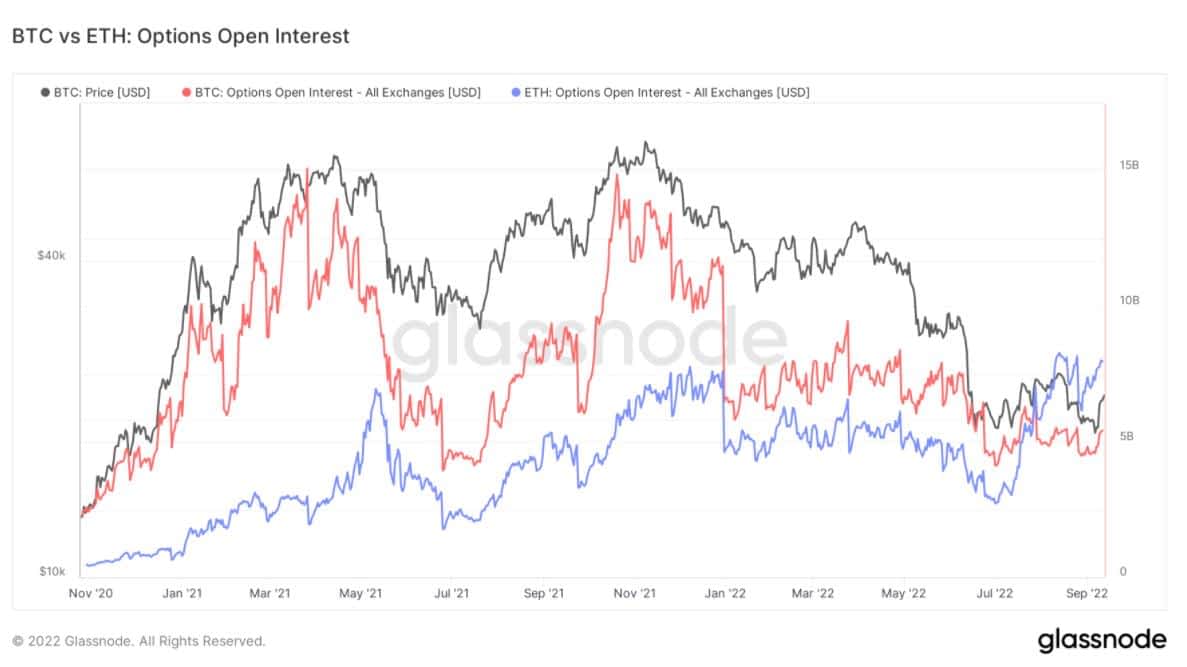1187x667 pixels.
Task: Click the $10k left axis label
Action: click(52, 572)
